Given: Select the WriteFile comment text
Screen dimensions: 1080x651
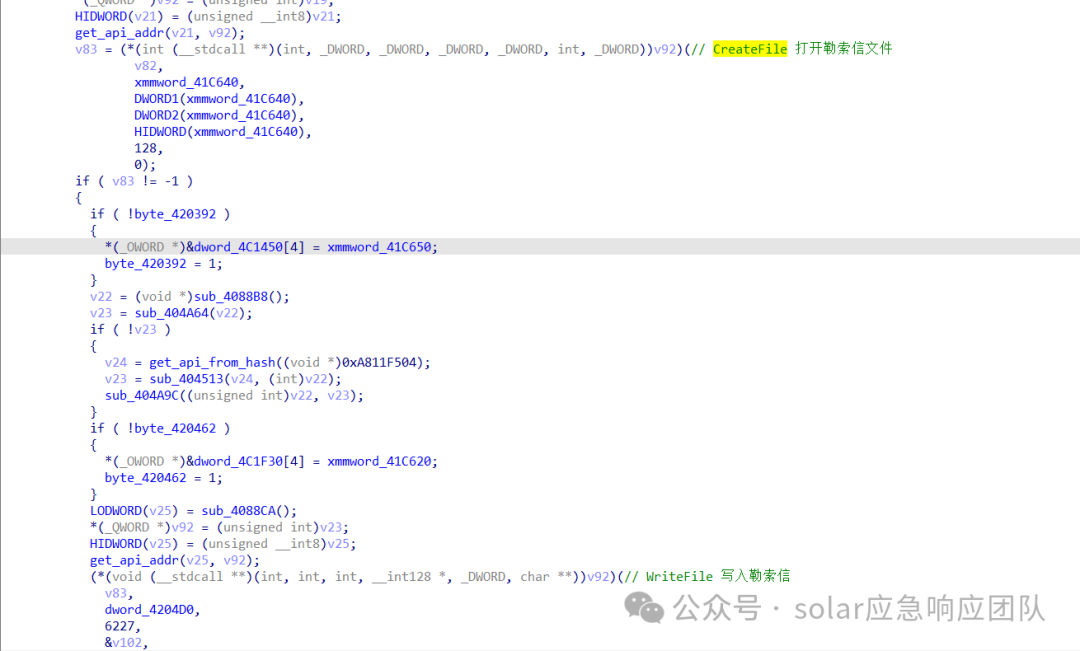Looking at the screenshot, I should point(679,577).
